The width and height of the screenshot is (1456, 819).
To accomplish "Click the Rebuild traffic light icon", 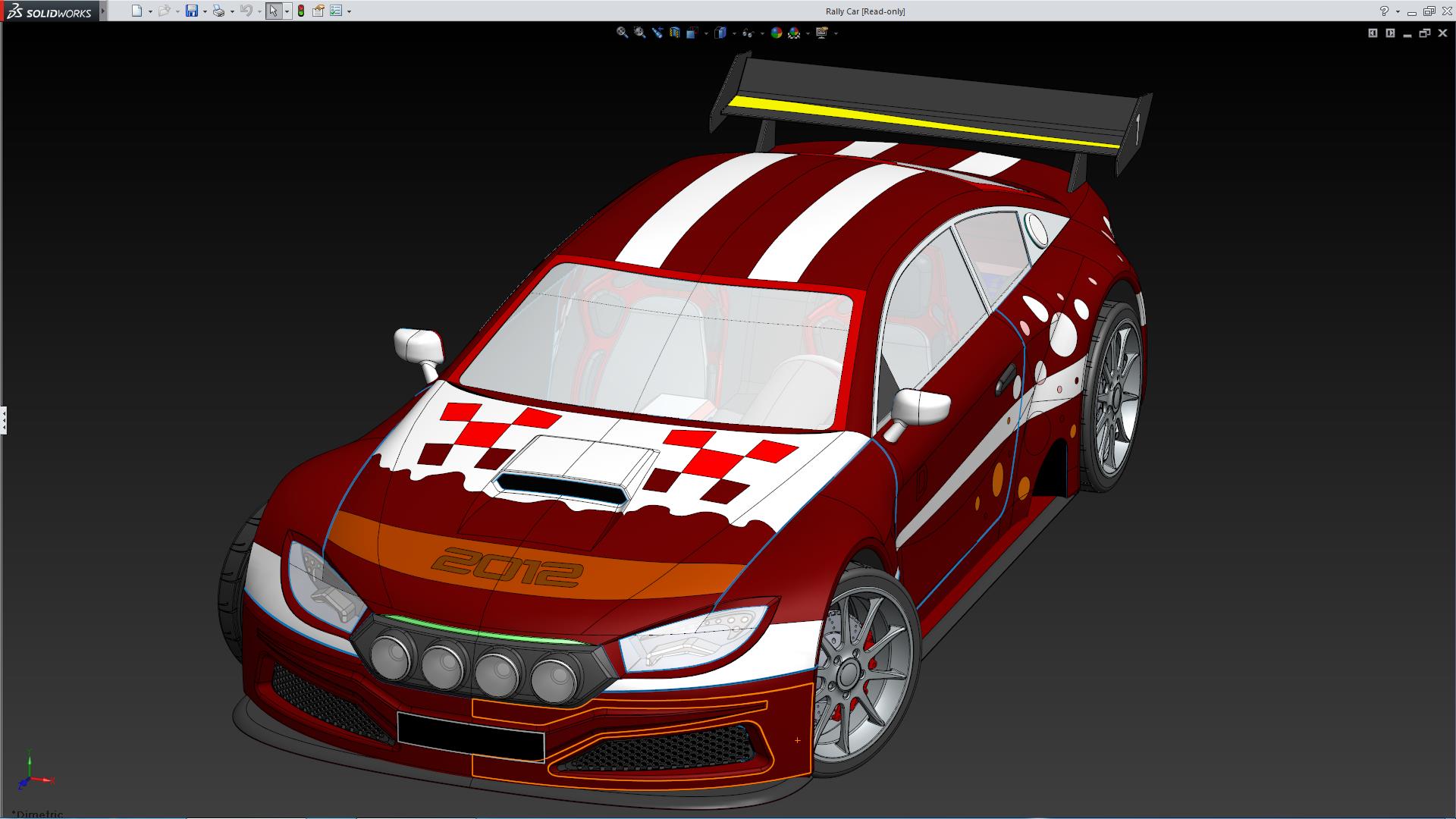I will [301, 11].
